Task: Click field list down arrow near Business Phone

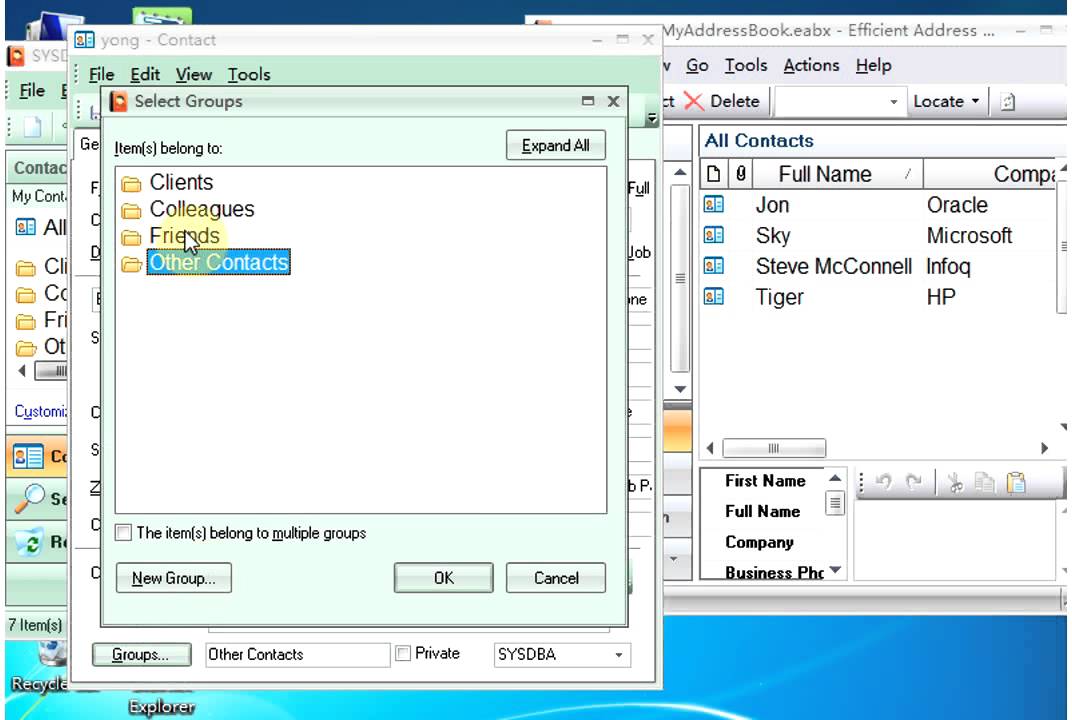Action: pyautogui.click(x=835, y=570)
